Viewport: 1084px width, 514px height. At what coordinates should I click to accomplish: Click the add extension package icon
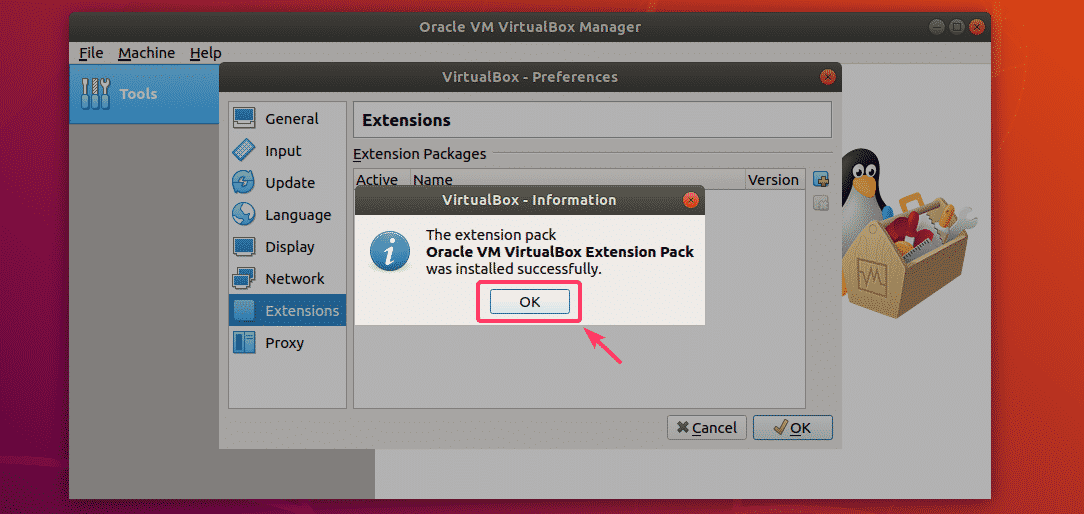click(821, 180)
